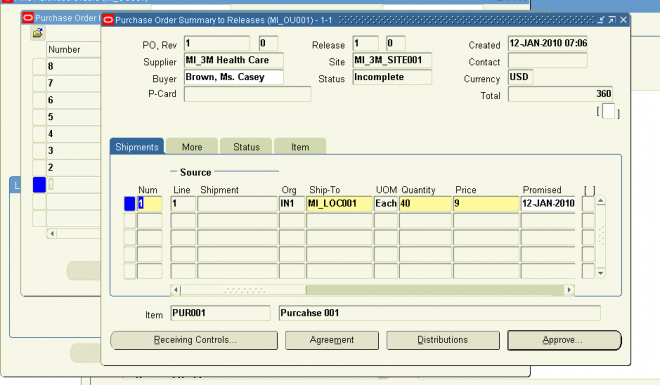Viewport: 660px width, 385px height.
Task: Click the Num cell in first shipment row
Action: click(x=149, y=204)
